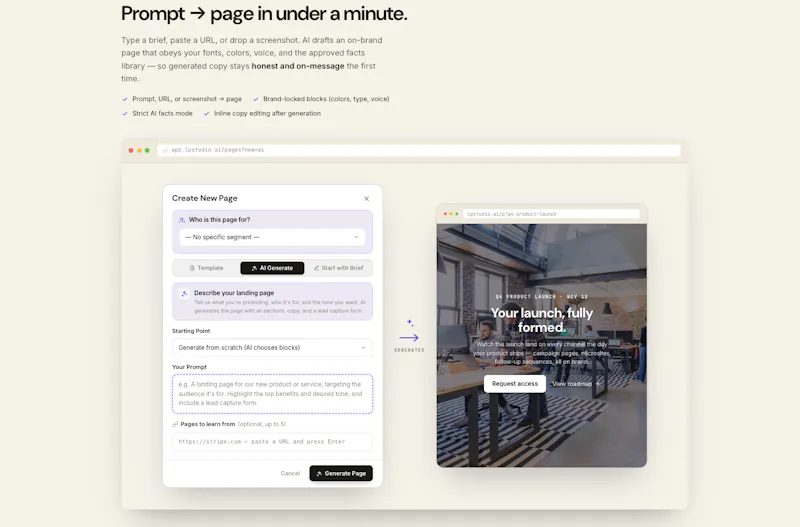Click the document icon in the Template tab
The width and height of the screenshot is (800, 527).
coord(192,268)
